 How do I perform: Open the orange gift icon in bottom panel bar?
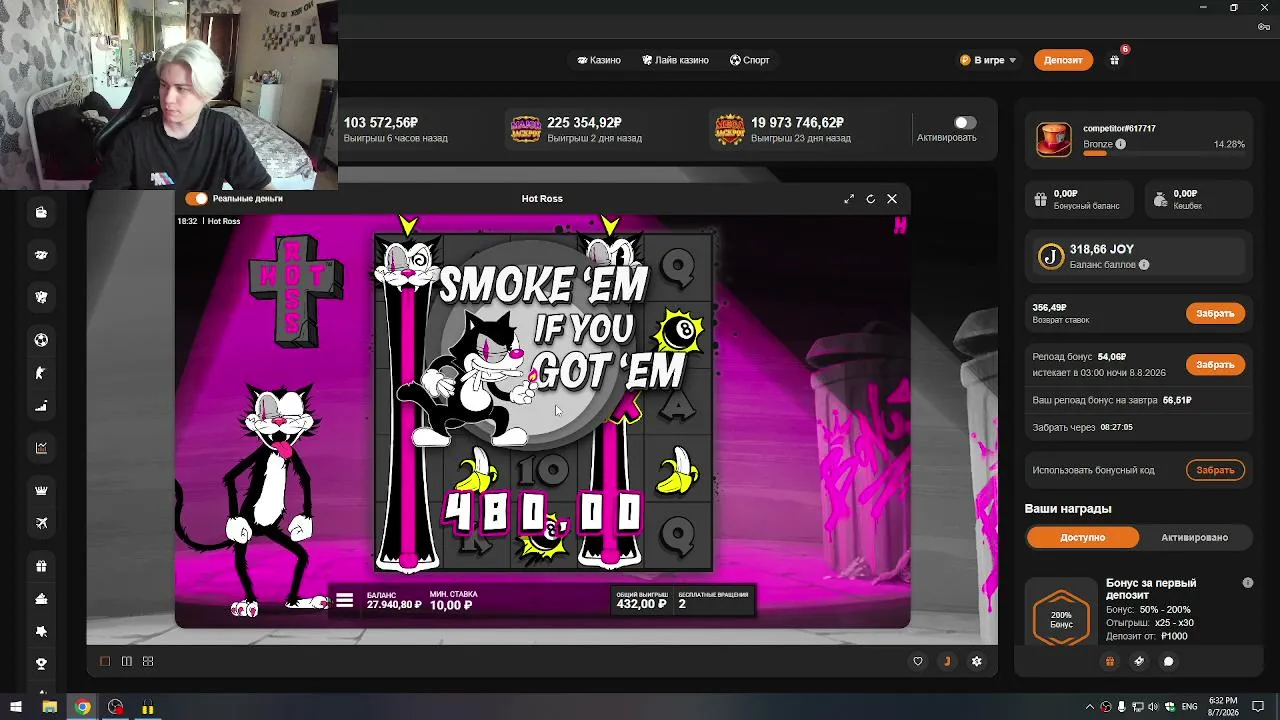1109,661
